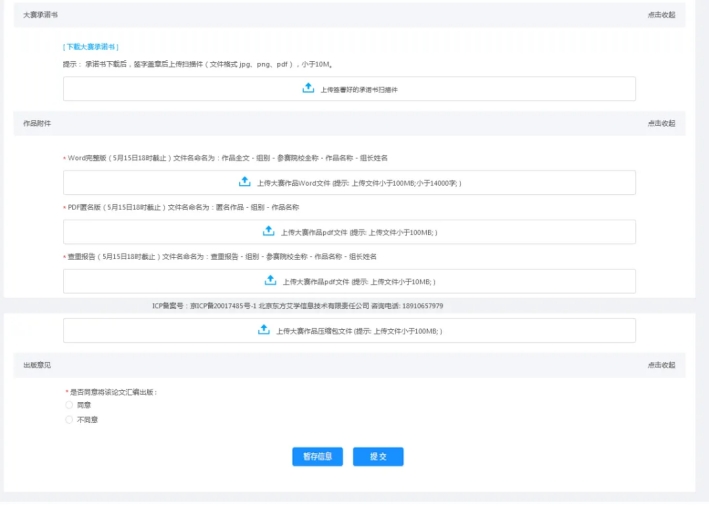
Task: Select the 同意 radio button
Action: 69,405
